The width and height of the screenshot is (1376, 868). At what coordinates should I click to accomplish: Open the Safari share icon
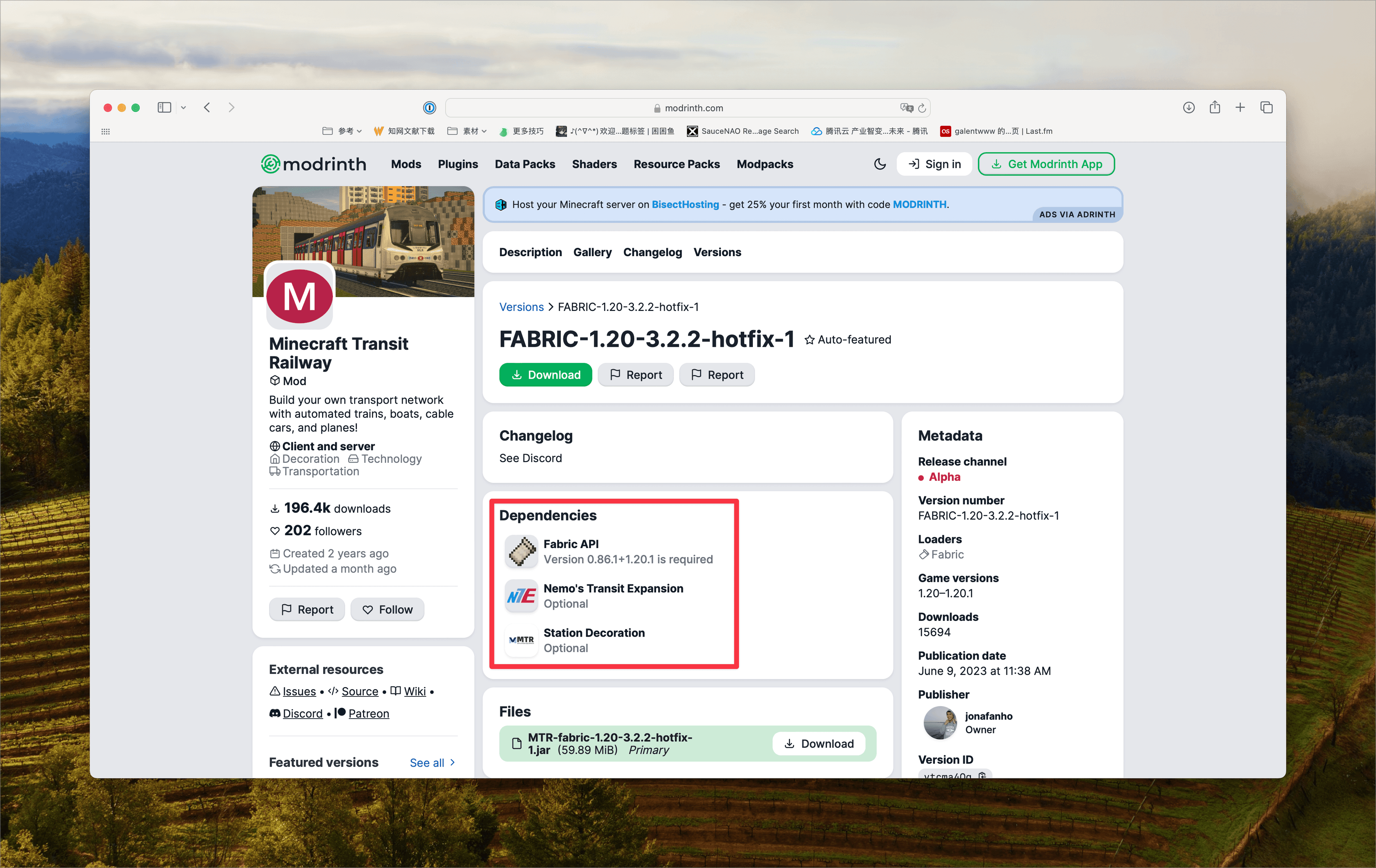pyautogui.click(x=1215, y=107)
